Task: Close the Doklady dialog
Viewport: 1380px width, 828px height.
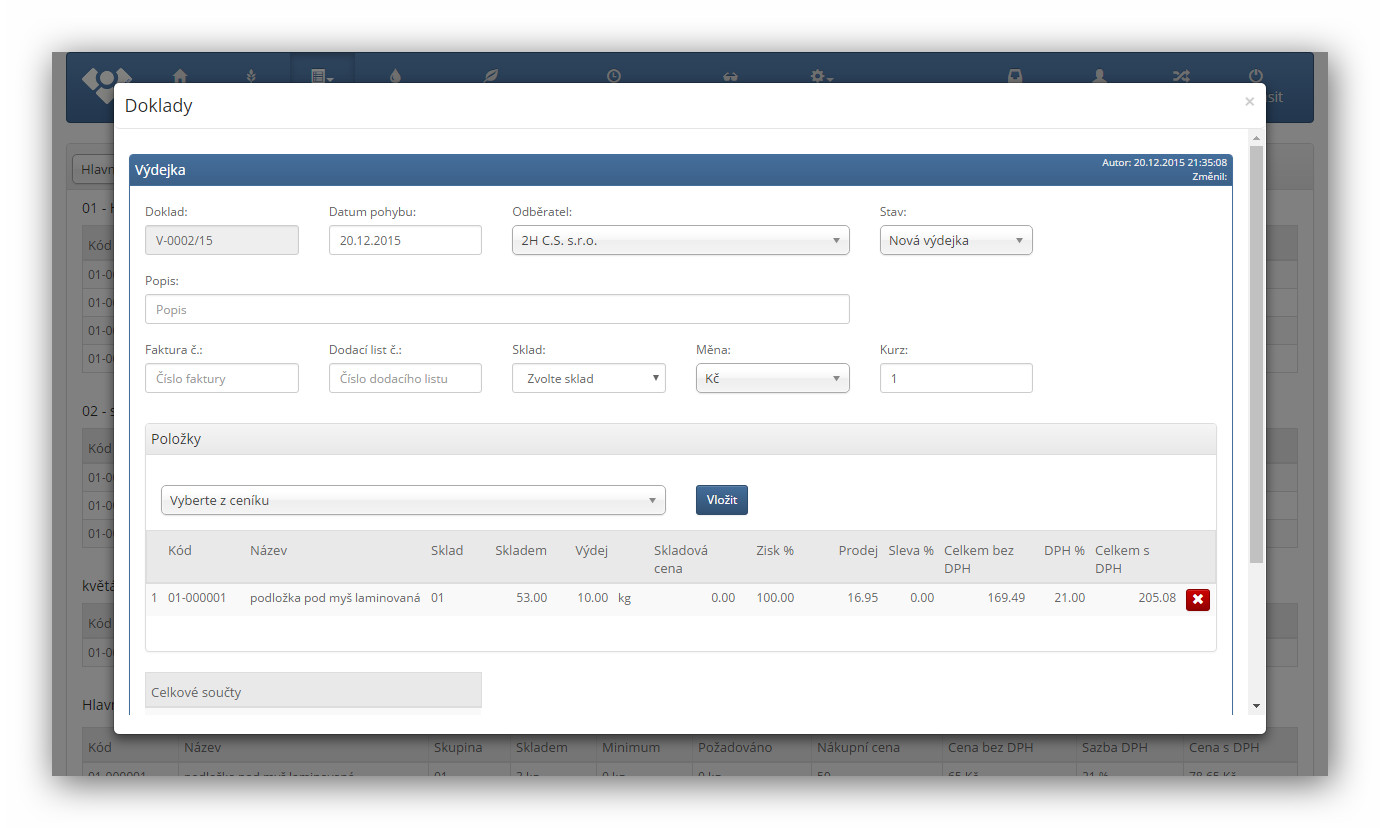Action: (1249, 102)
